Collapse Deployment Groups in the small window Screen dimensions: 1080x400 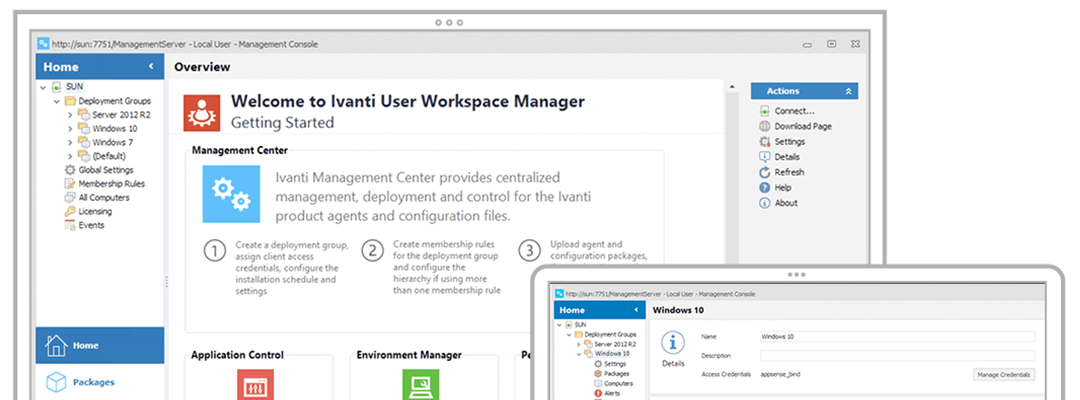[x=569, y=334]
